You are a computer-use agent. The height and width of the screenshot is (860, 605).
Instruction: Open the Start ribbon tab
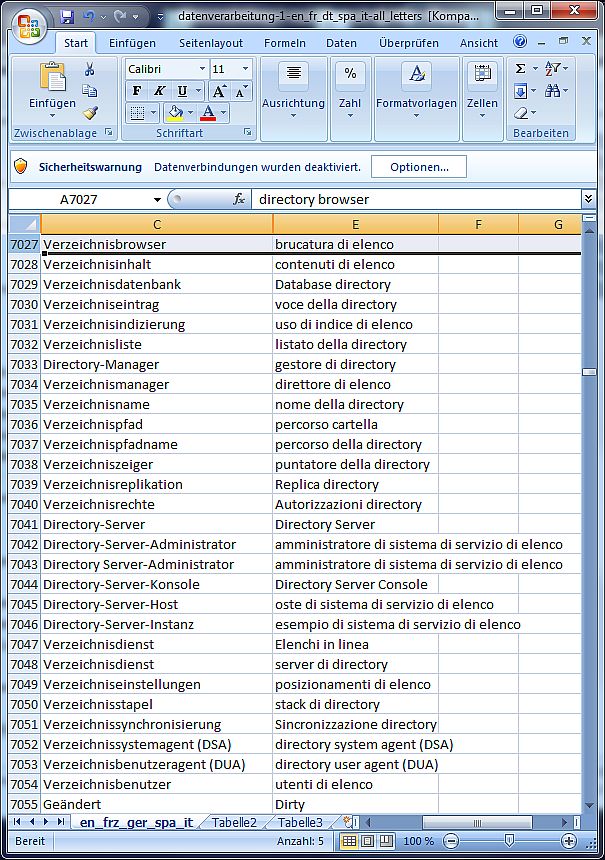[76, 43]
